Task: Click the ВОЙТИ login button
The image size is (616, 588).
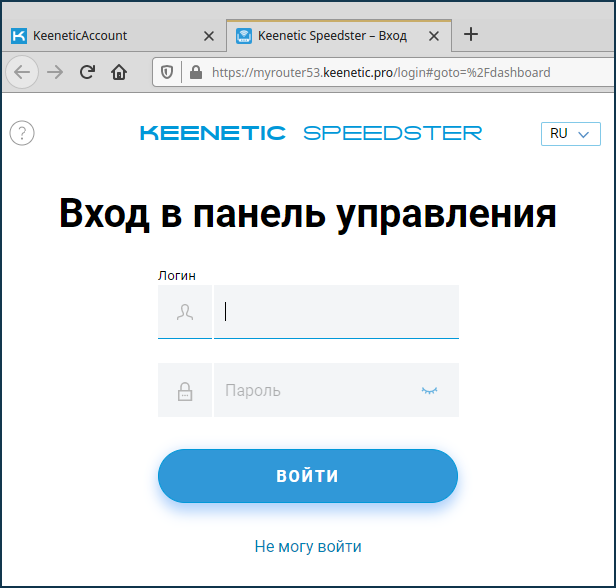Action: pos(308,476)
